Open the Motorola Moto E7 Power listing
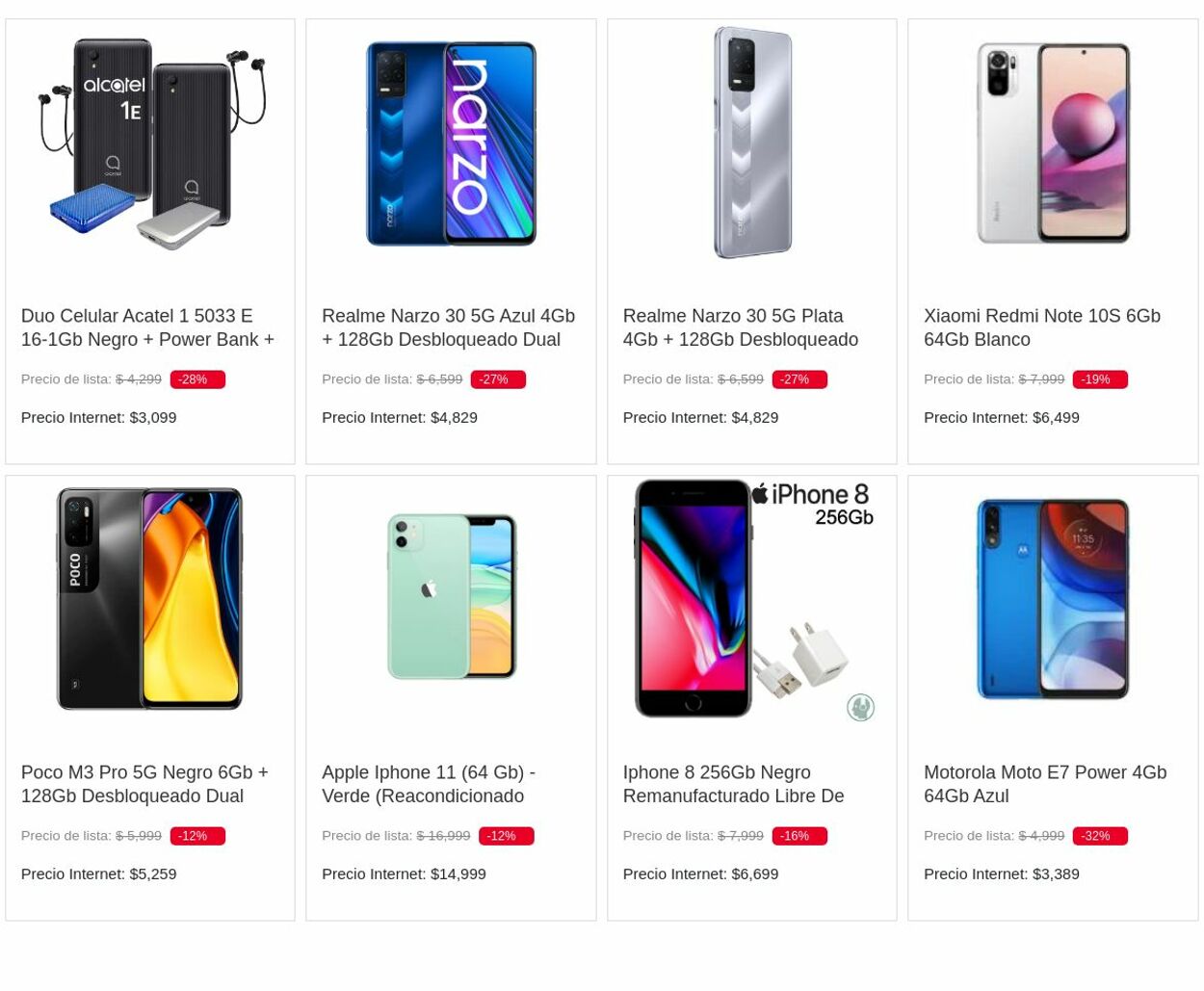The image size is (1204, 991). coord(1044,784)
